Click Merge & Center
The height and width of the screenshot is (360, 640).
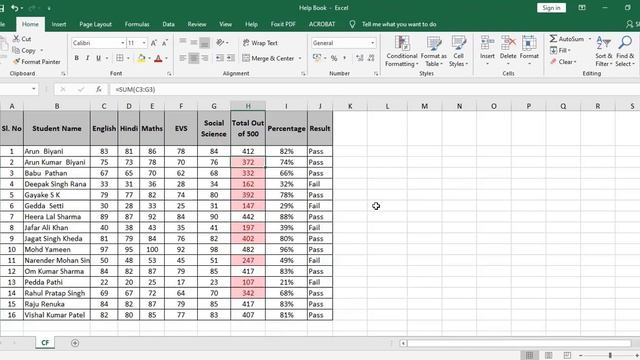(269, 58)
